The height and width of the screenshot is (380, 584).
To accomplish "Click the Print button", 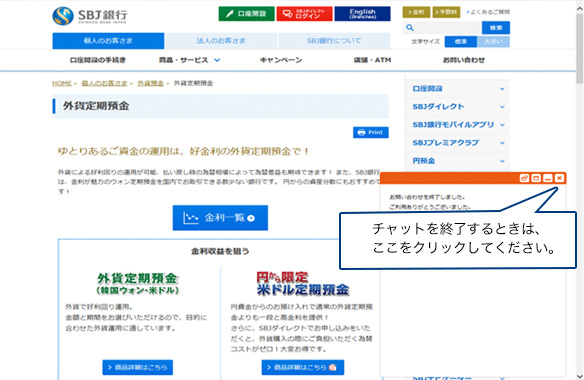I will click(x=371, y=132).
